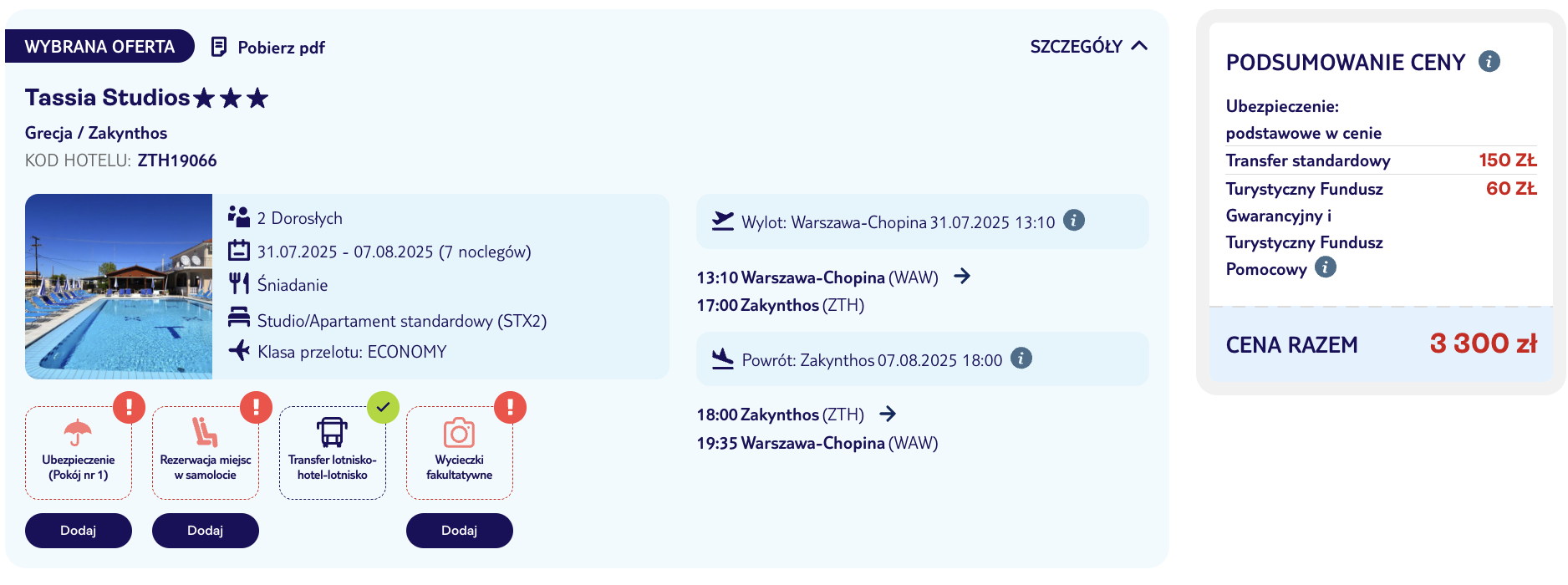Click info icon beside Powrót Zakynthos
Screen dimensions: 1568x585
1021,359
